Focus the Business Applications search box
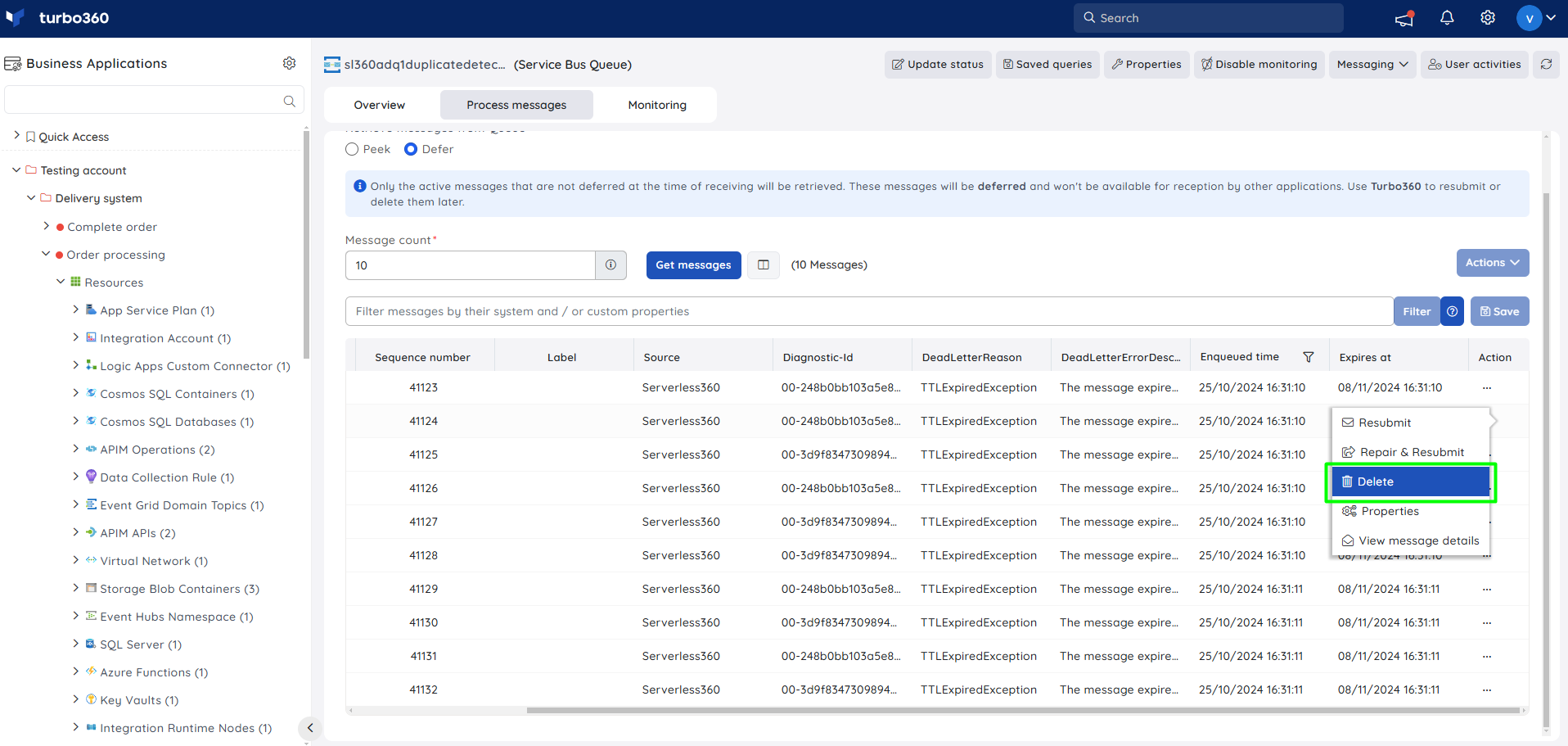The height and width of the screenshot is (746, 1568). tap(154, 100)
